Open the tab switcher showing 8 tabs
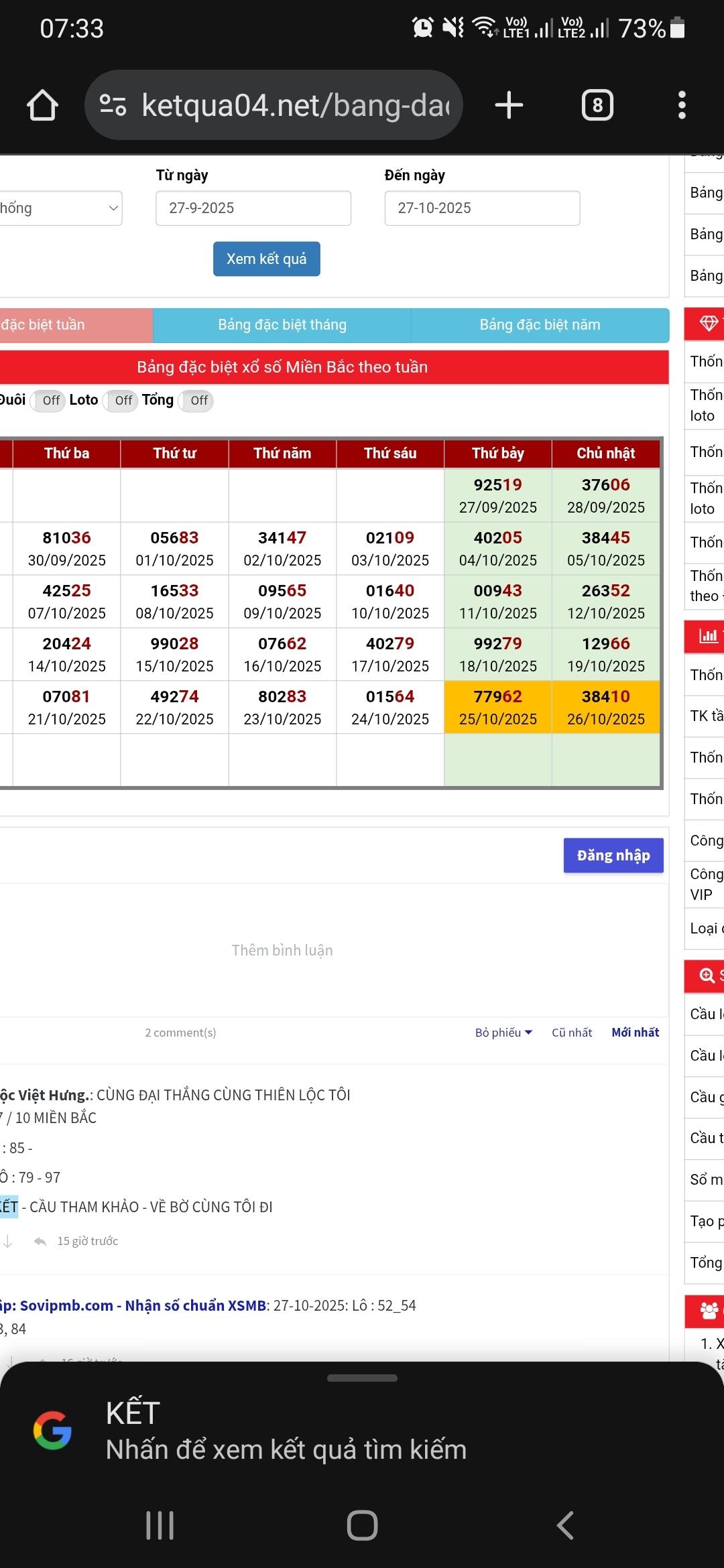The width and height of the screenshot is (724, 1568). click(x=597, y=105)
